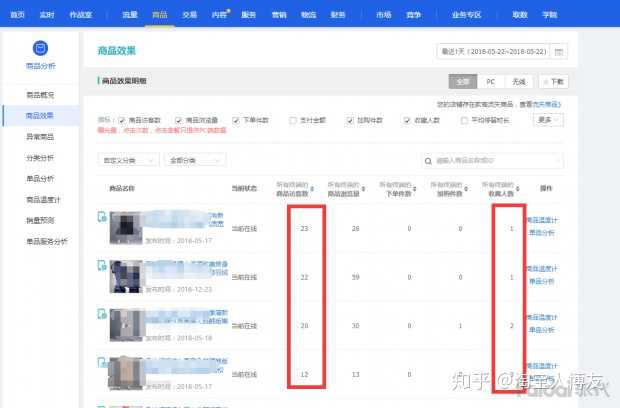Expand the 更多 indicators dropdown

point(548,120)
